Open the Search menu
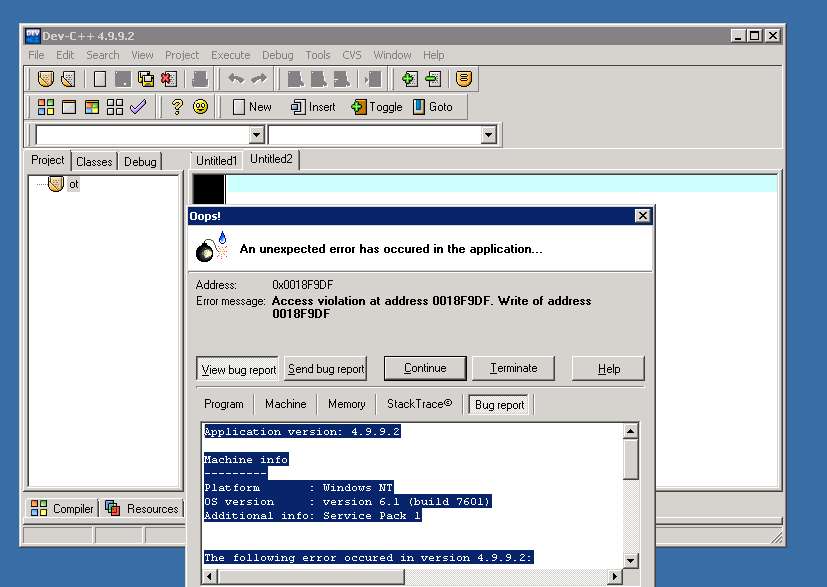This screenshot has width=827, height=587. 103,55
